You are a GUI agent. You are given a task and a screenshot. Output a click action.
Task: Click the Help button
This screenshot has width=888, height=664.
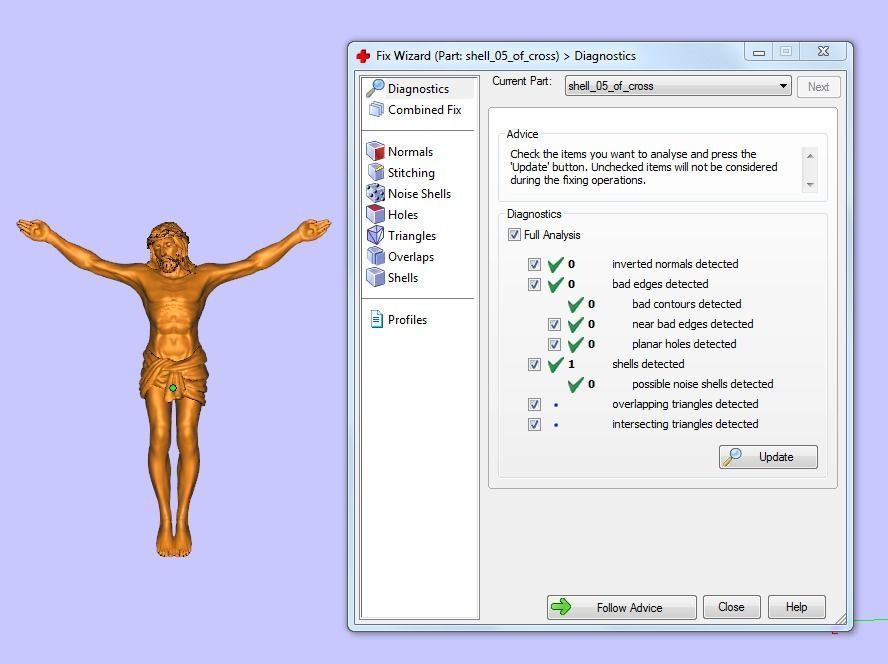(796, 607)
